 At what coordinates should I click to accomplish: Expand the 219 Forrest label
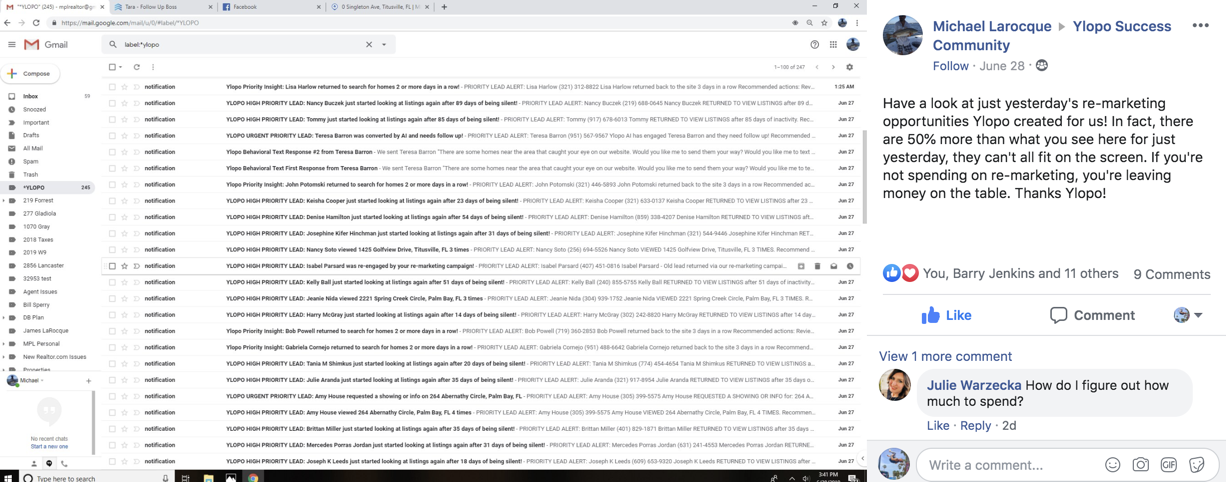click(4, 201)
